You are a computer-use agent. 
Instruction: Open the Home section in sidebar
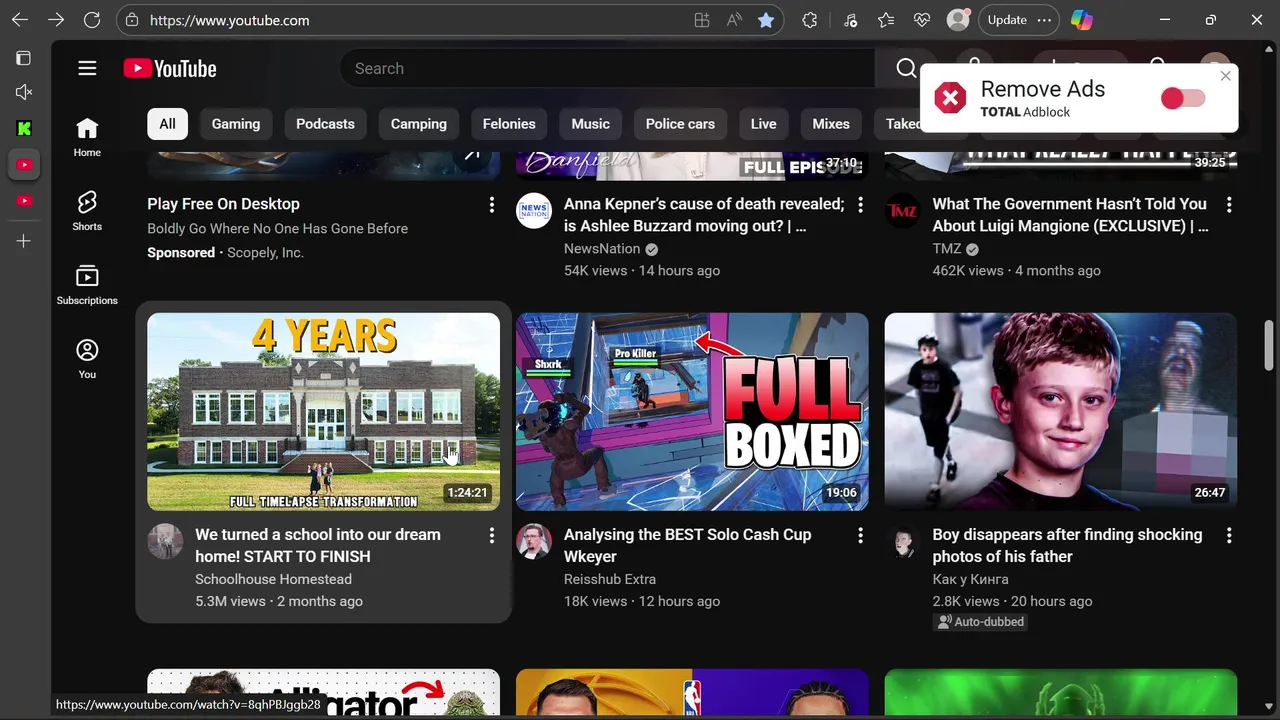click(87, 137)
